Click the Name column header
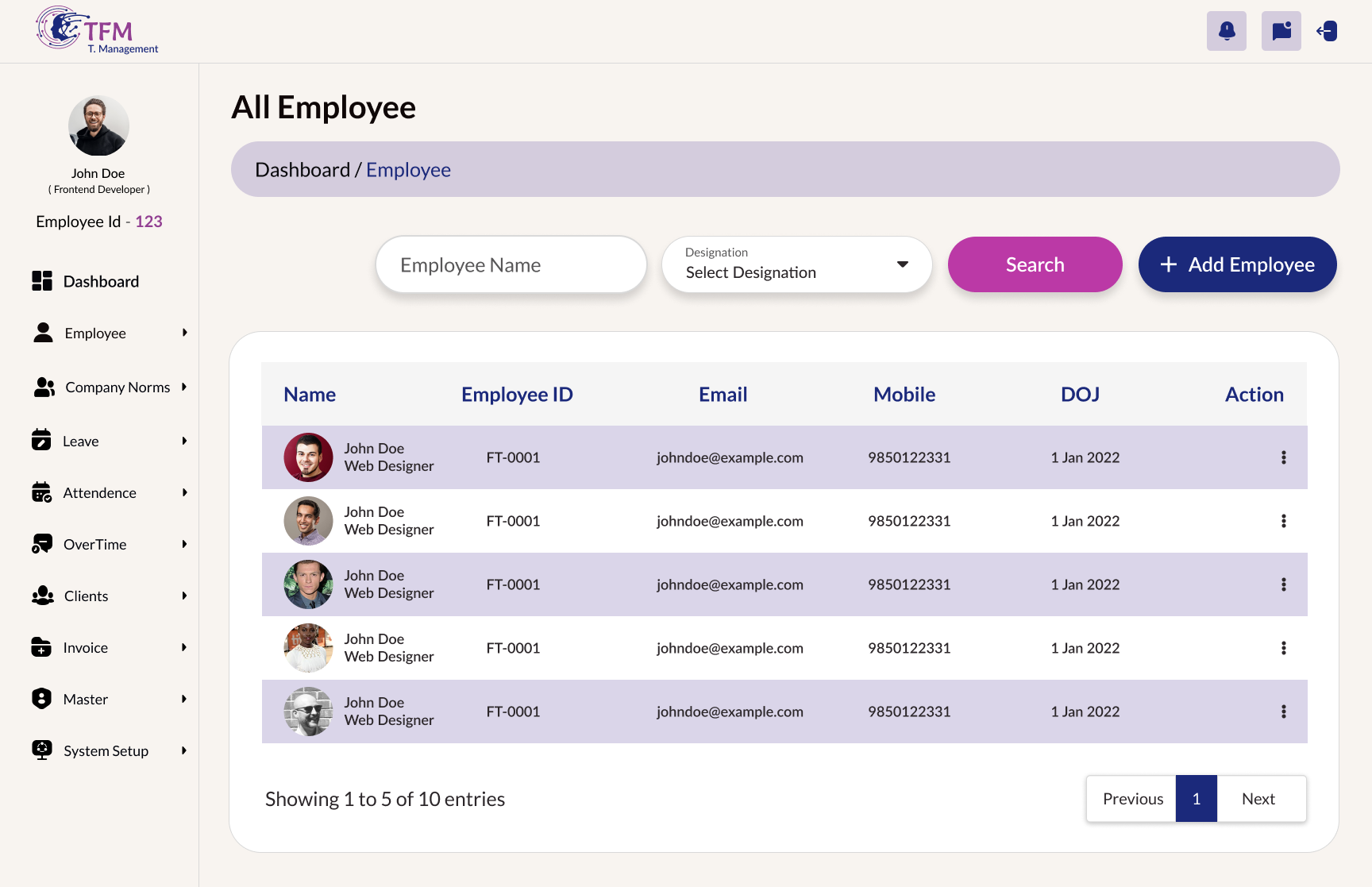 pyautogui.click(x=310, y=395)
